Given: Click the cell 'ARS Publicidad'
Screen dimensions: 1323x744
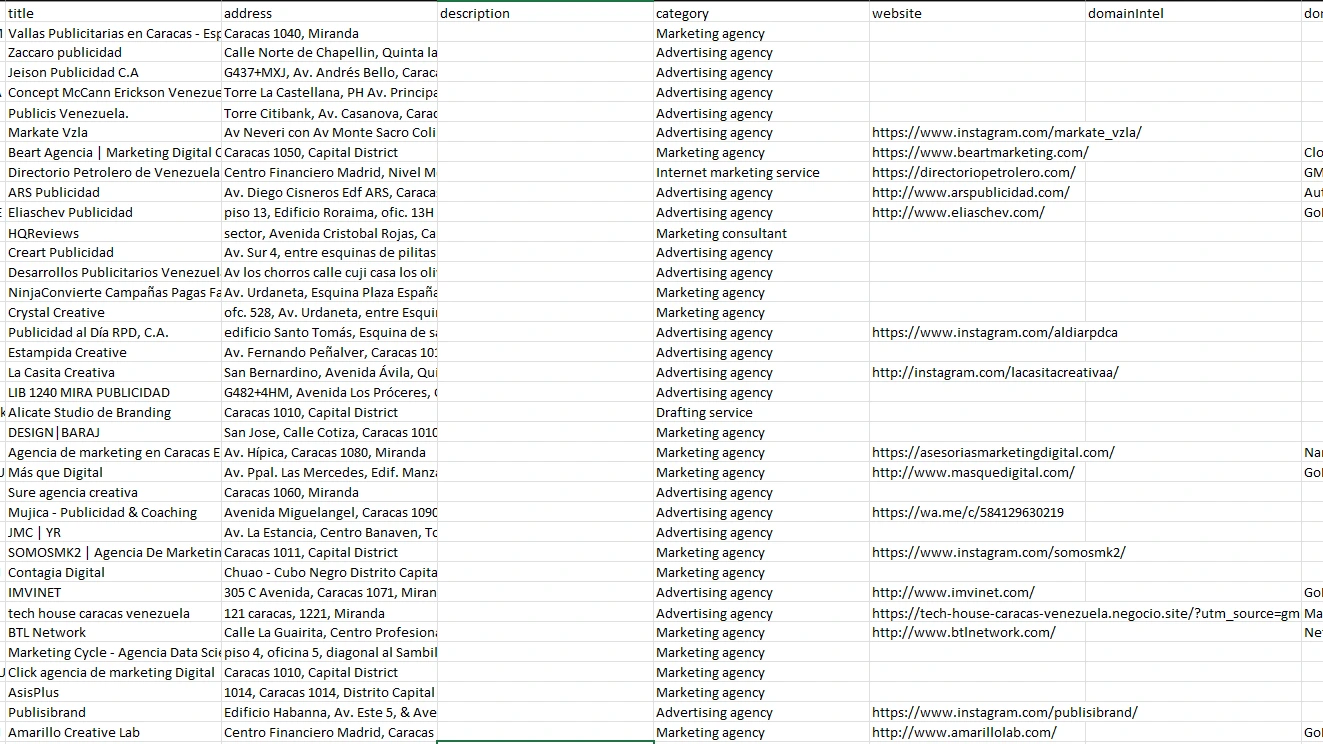Looking at the screenshot, I should [x=113, y=193].
